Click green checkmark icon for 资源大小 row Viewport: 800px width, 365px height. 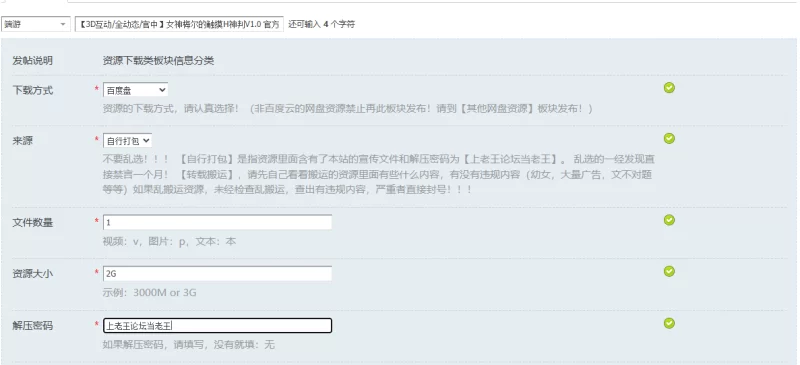coord(669,271)
